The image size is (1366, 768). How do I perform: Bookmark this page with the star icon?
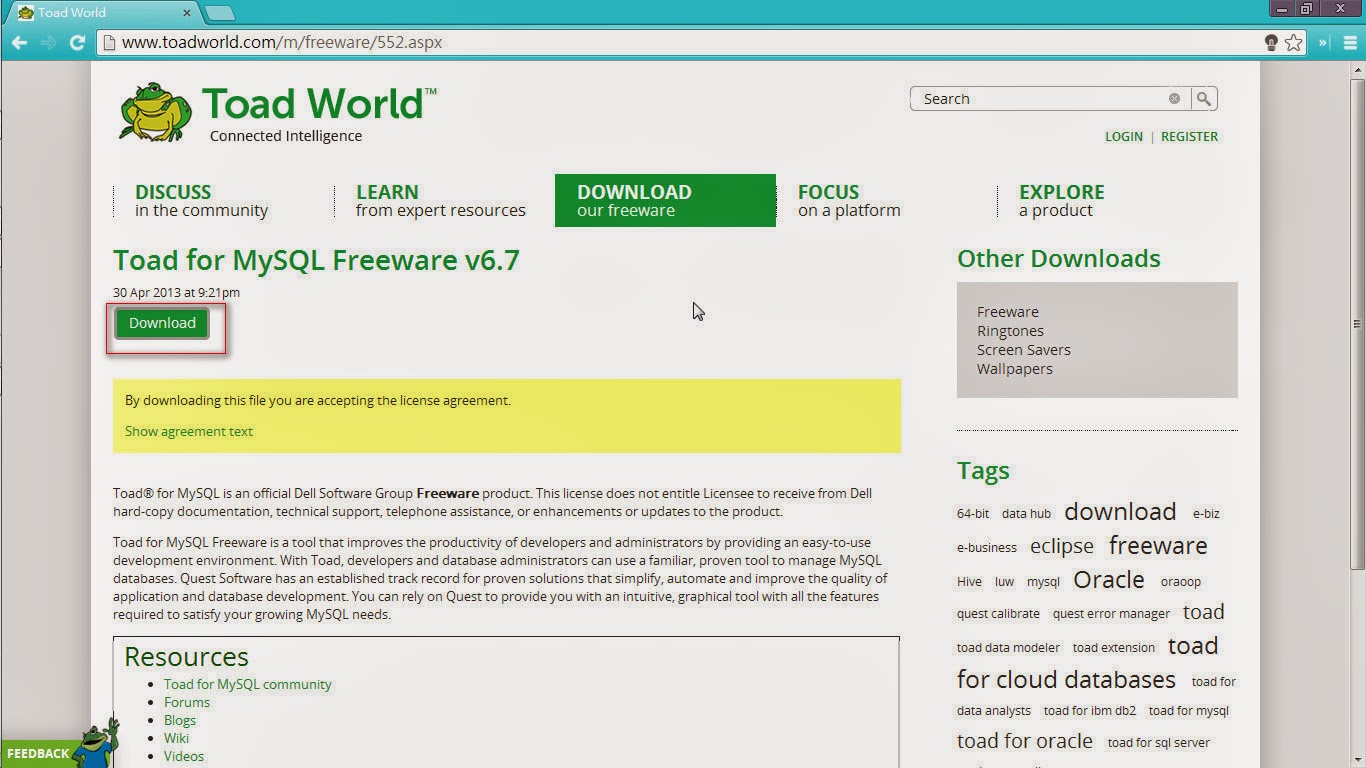point(1294,43)
